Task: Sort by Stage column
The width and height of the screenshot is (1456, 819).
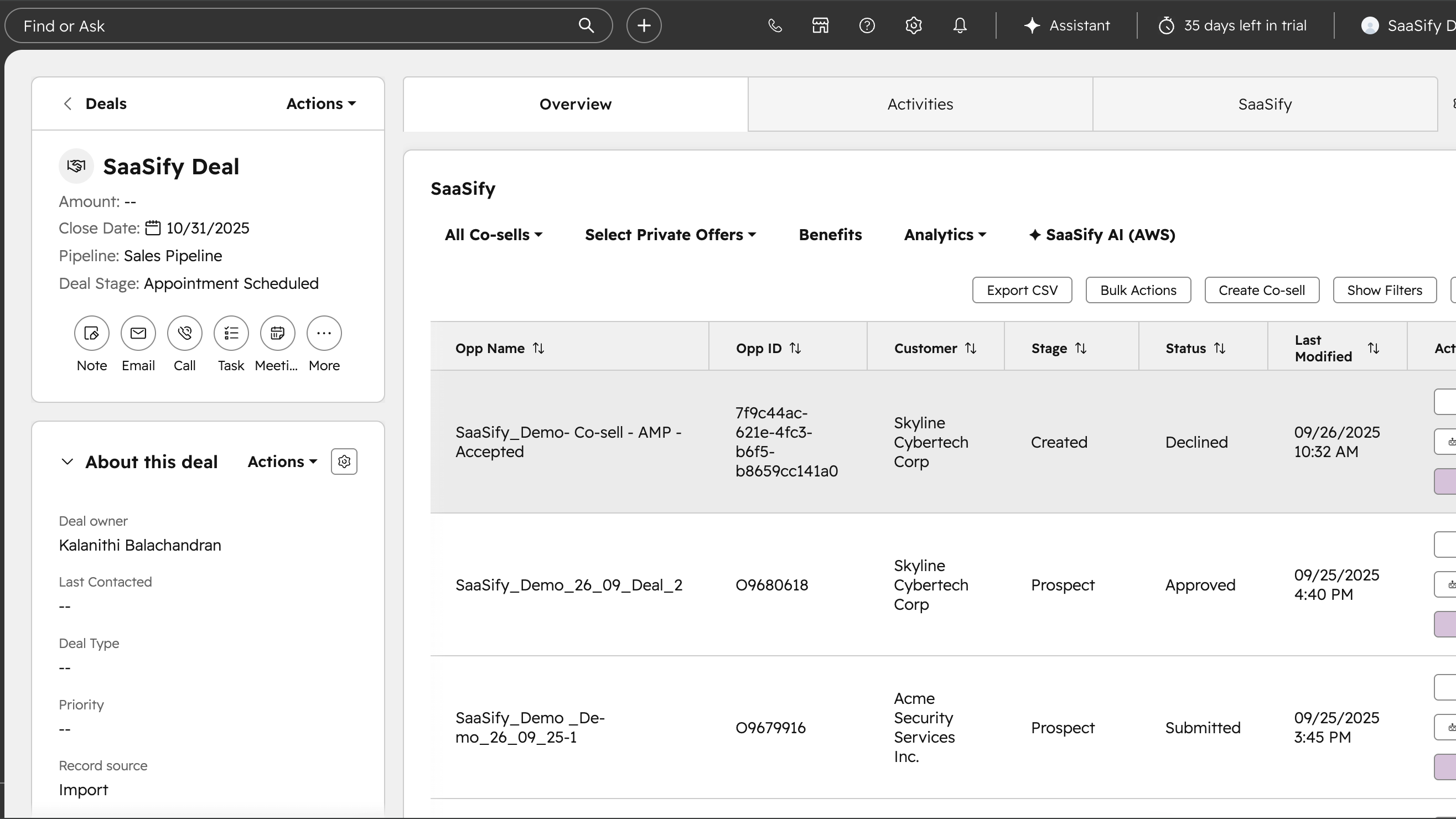Action: tap(1080, 348)
